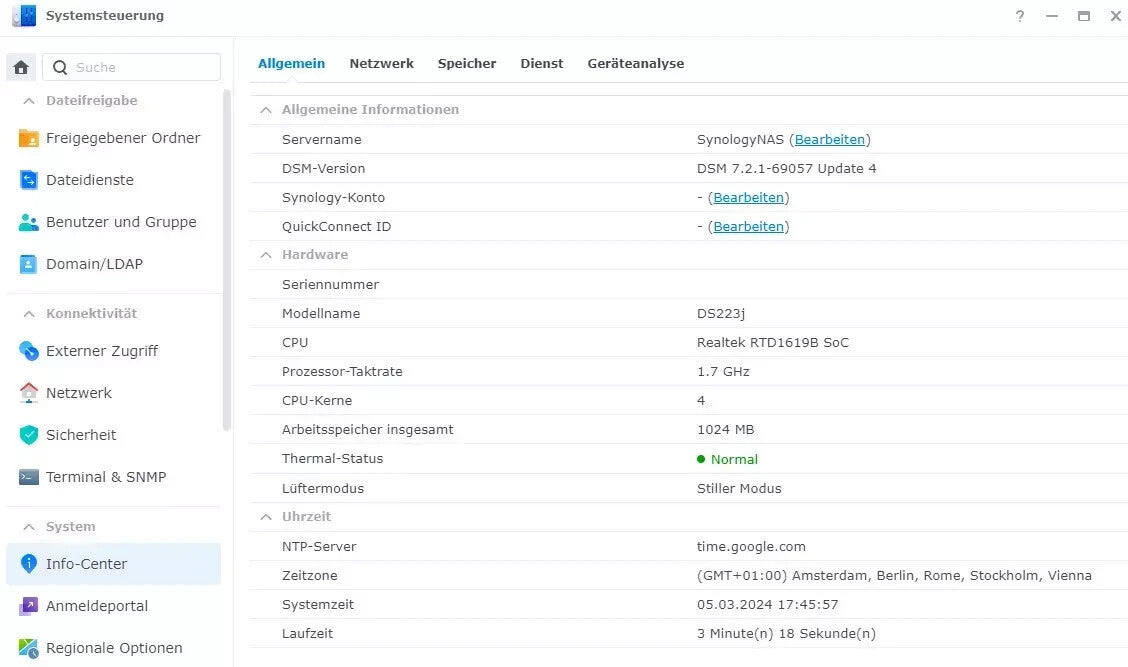Viewport: 1128px width, 667px height.
Task: Open Externer Zugriff settings
Action: (x=100, y=351)
